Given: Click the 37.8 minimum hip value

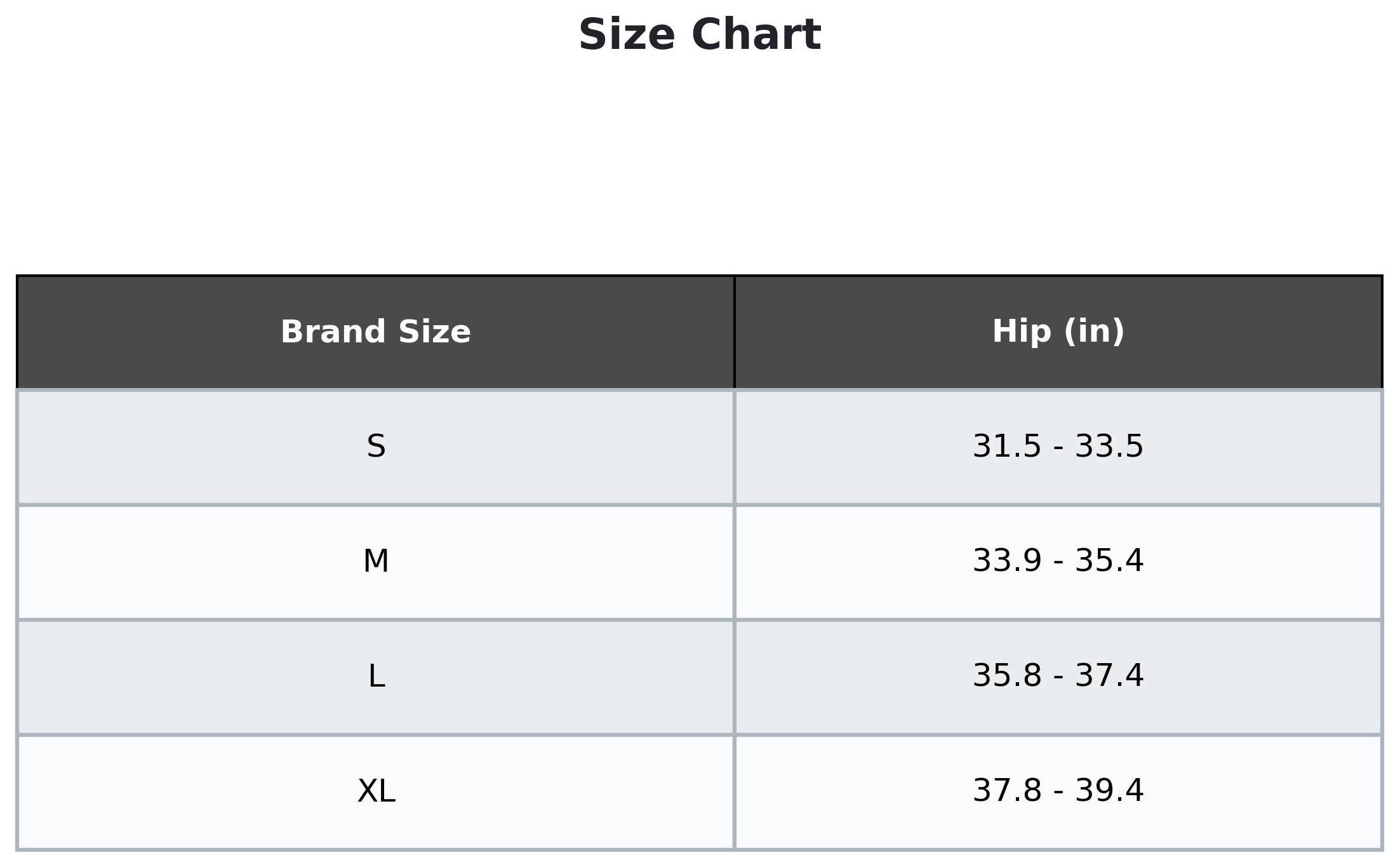Looking at the screenshot, I should [x=1007, y=791].
